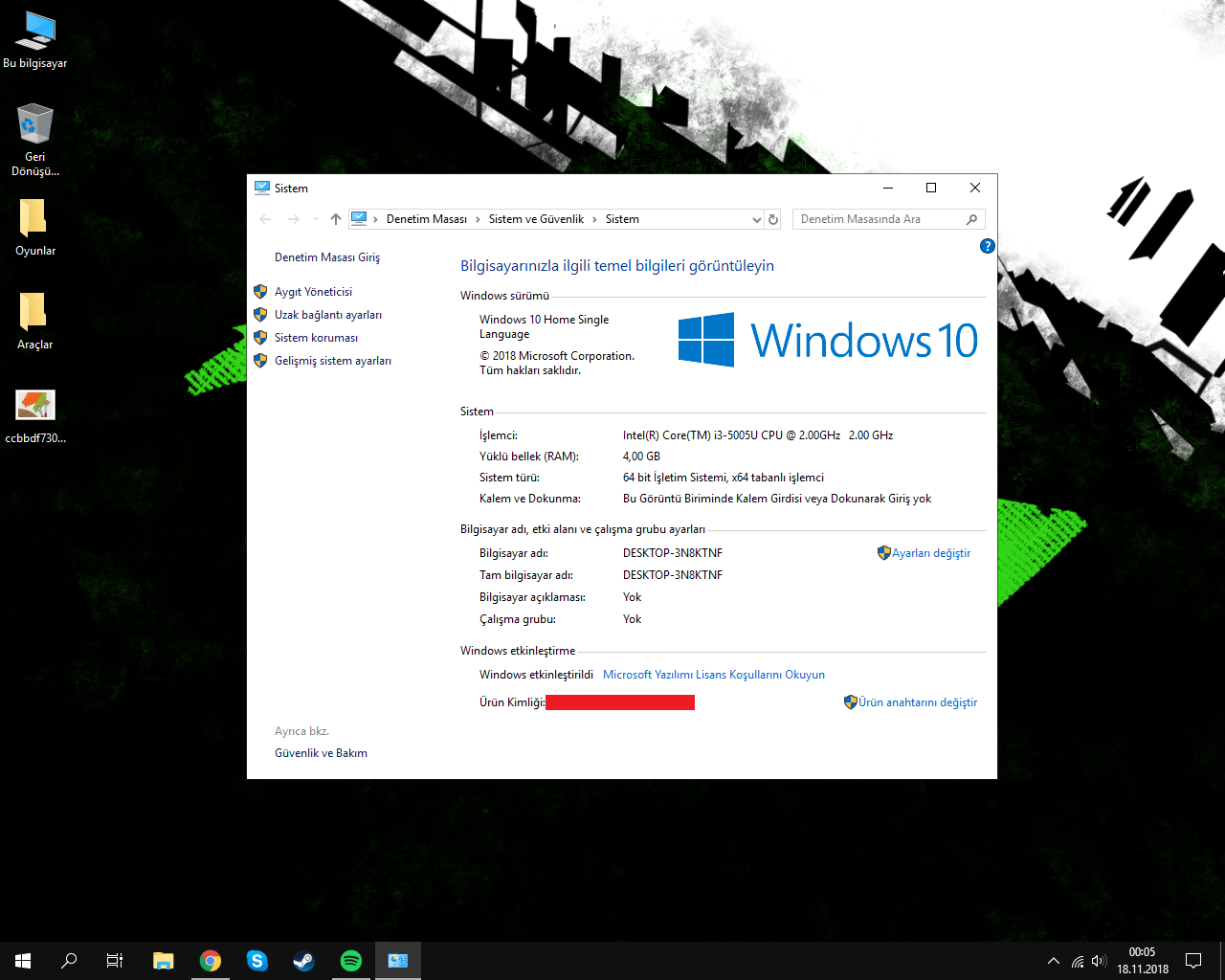Expand chevron after Sistem ve Güvenlik breadcrumb

(x=595, y=219)
